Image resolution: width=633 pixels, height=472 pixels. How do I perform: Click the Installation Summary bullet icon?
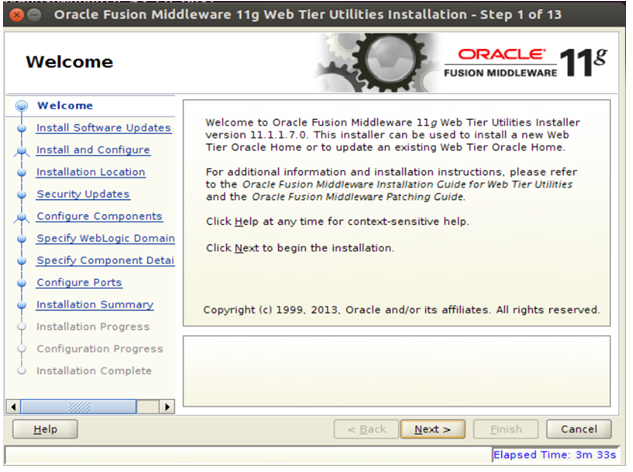point(22,305)
